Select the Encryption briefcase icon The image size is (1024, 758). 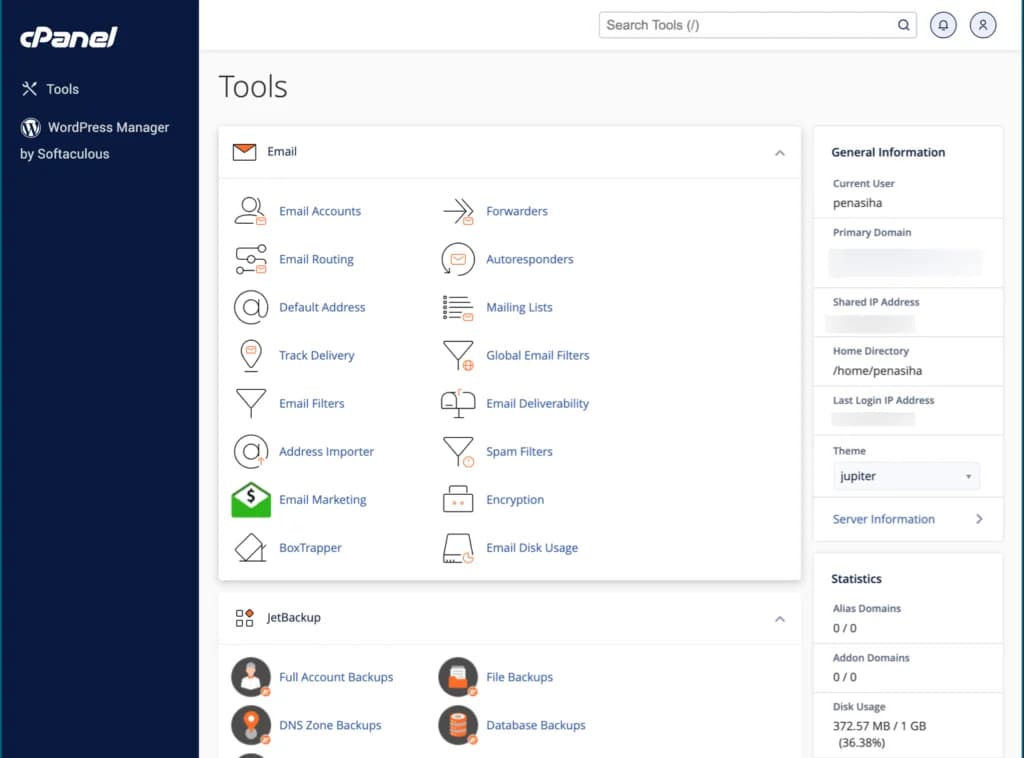coord(457,499)
